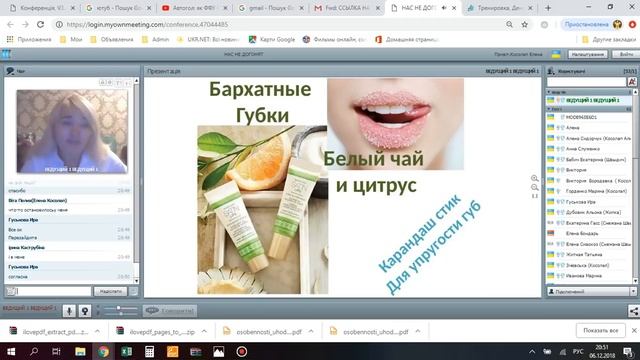
Task: Open the emoticon picker beside chat input
Action: tap(11, 291)
